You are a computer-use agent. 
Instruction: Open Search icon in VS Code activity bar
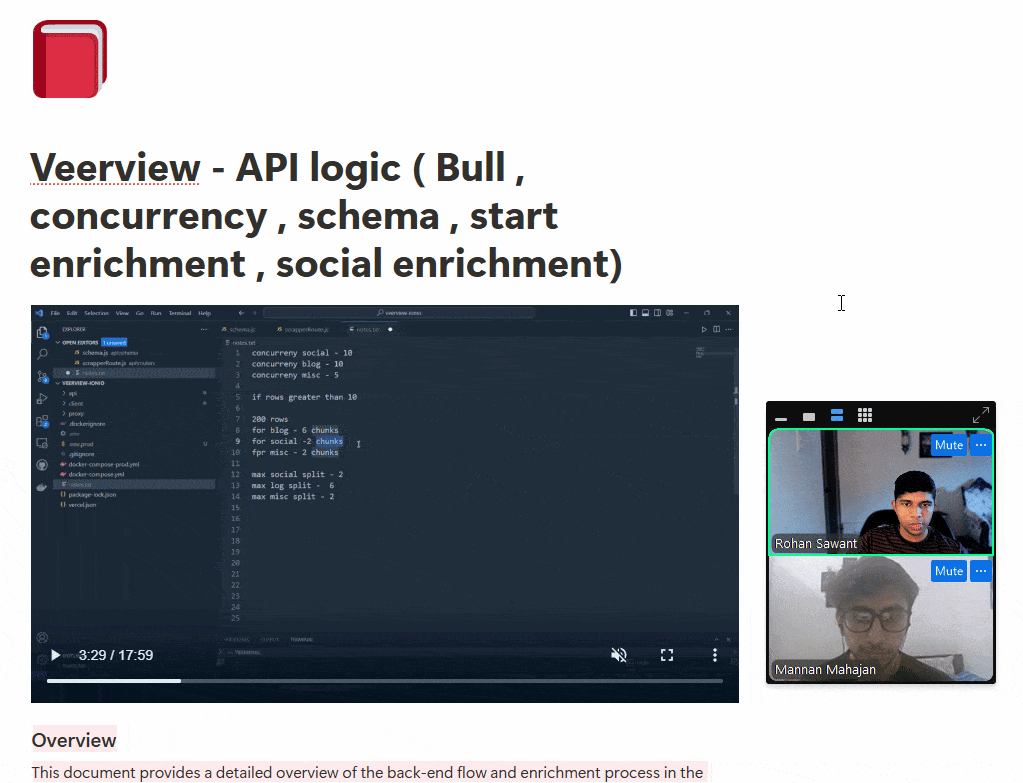tap(42, 354)
